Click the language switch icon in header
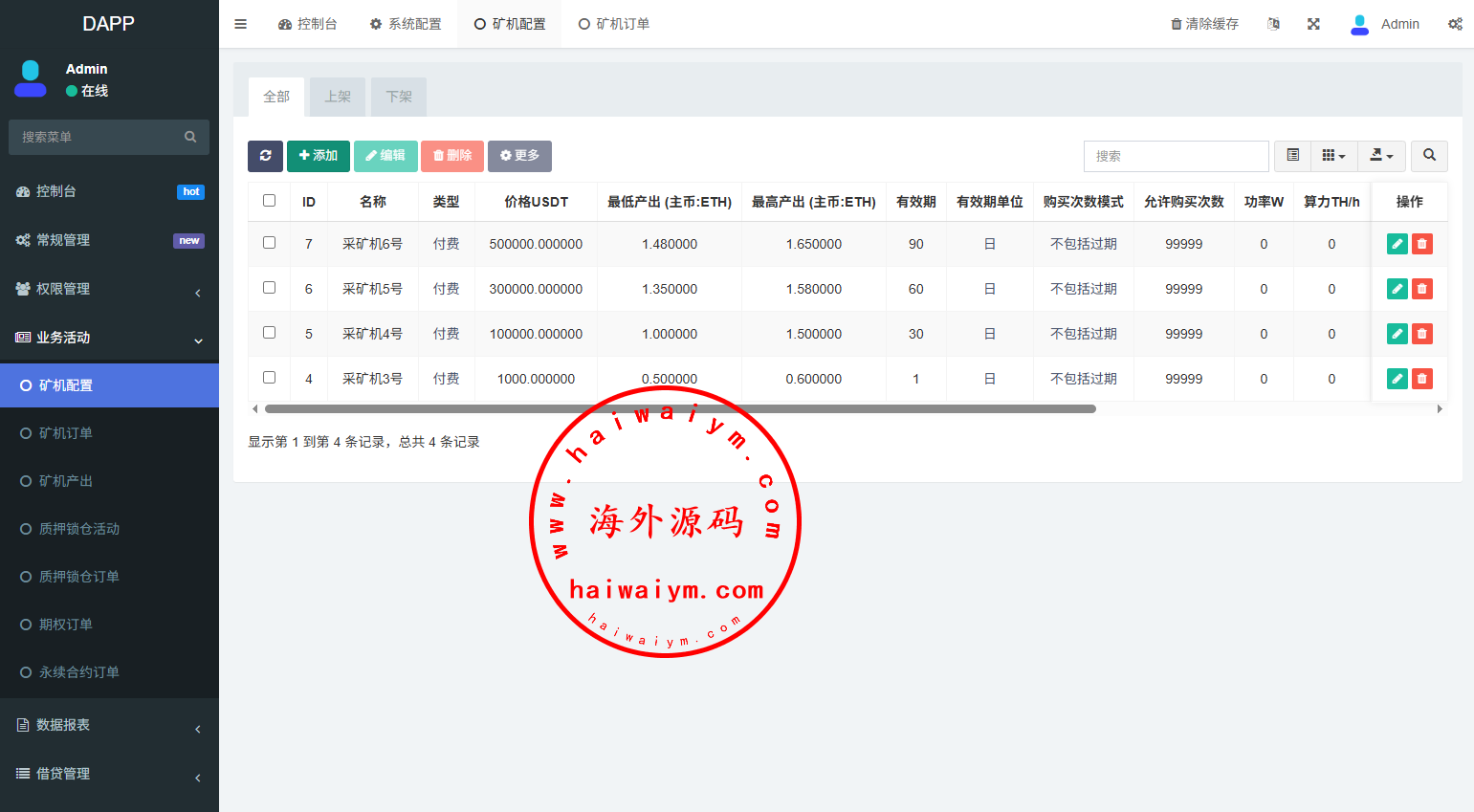Image resolution: width=1474 pixels, height=812 pixels. point(1273,24)
